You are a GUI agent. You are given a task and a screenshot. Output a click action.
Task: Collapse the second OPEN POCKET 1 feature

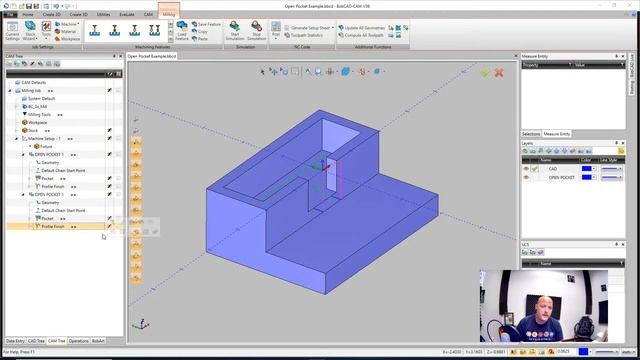tap(23, 195)
